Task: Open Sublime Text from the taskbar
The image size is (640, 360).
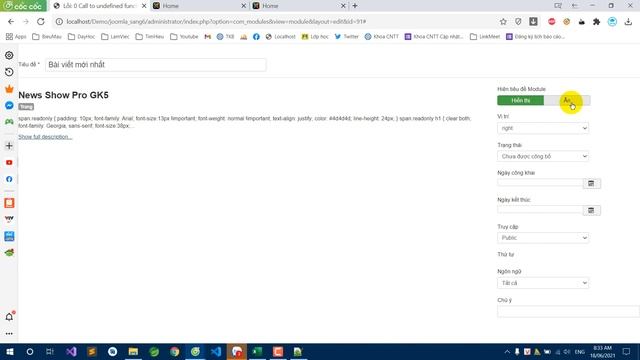Action: tap(92, 351)
